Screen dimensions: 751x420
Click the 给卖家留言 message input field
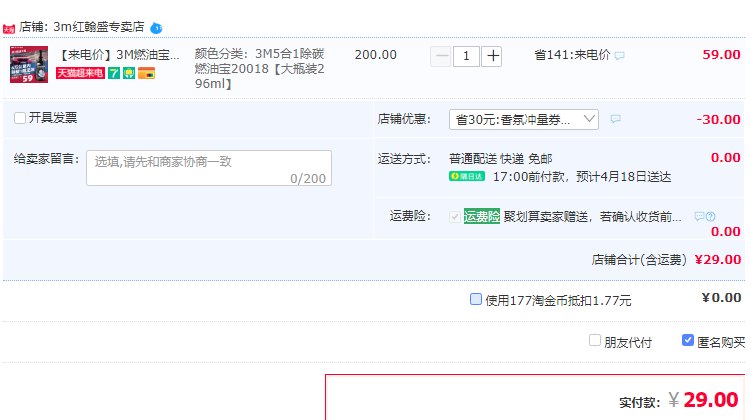pos(208,168)
